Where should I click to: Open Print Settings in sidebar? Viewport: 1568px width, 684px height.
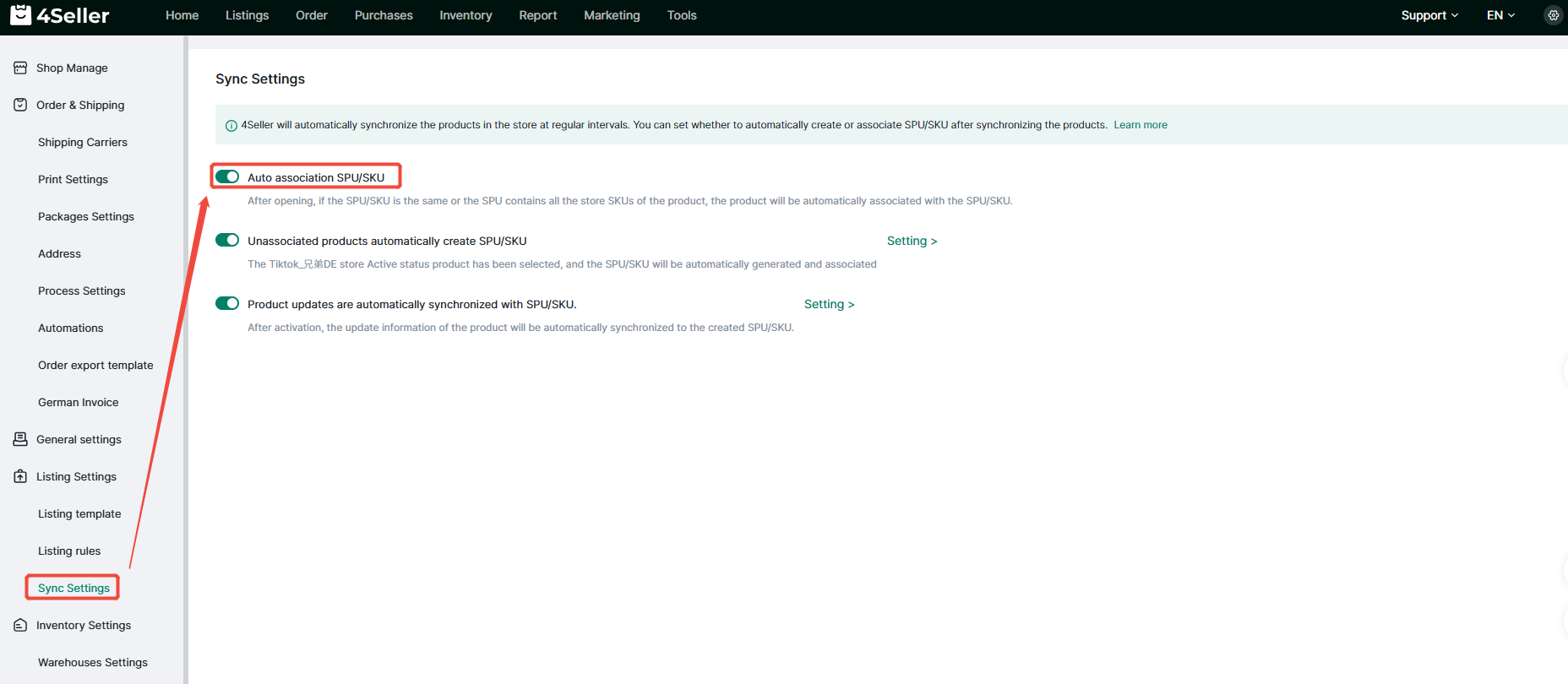coord(73,179)
